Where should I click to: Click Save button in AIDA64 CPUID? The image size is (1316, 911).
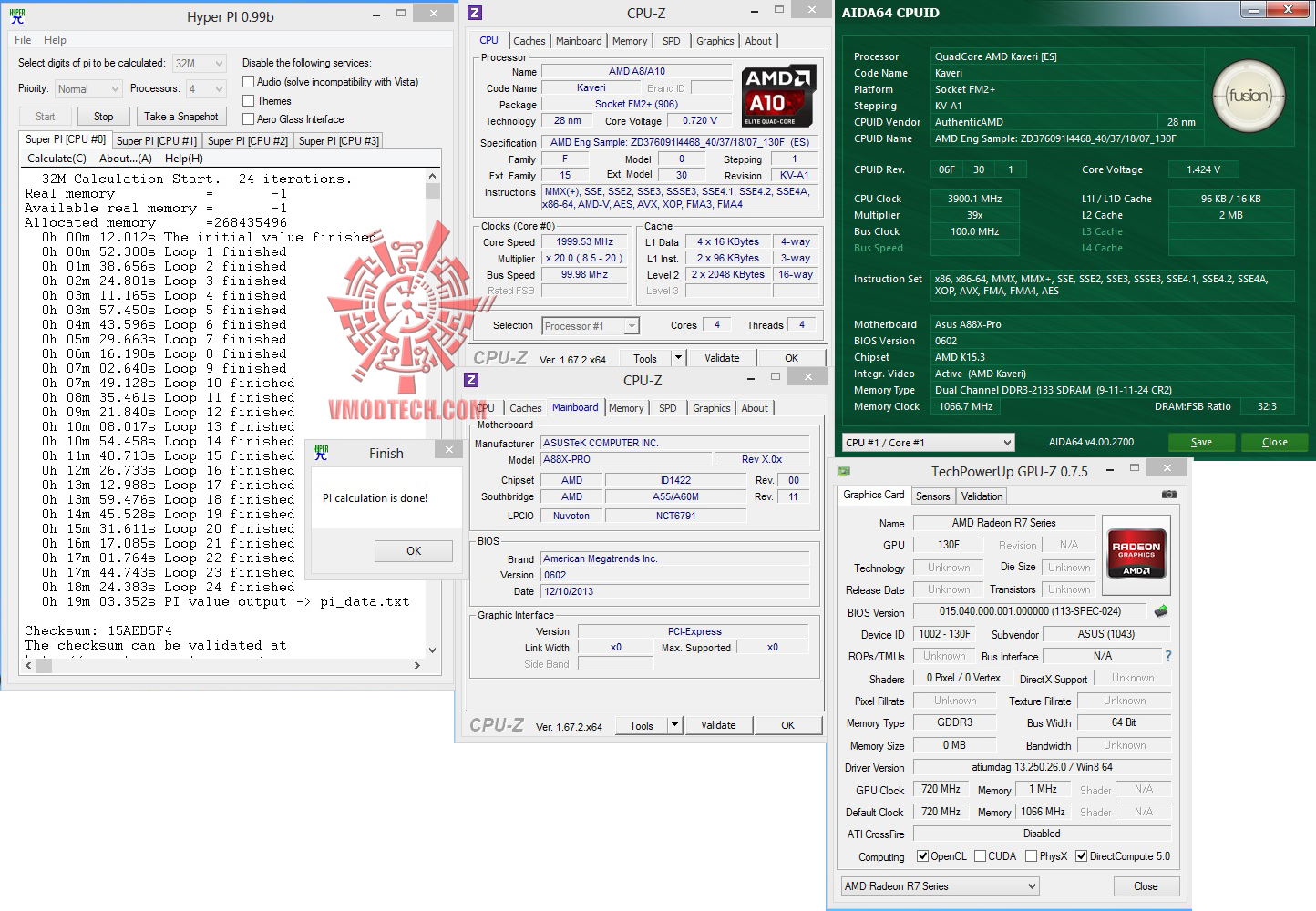1201,442
